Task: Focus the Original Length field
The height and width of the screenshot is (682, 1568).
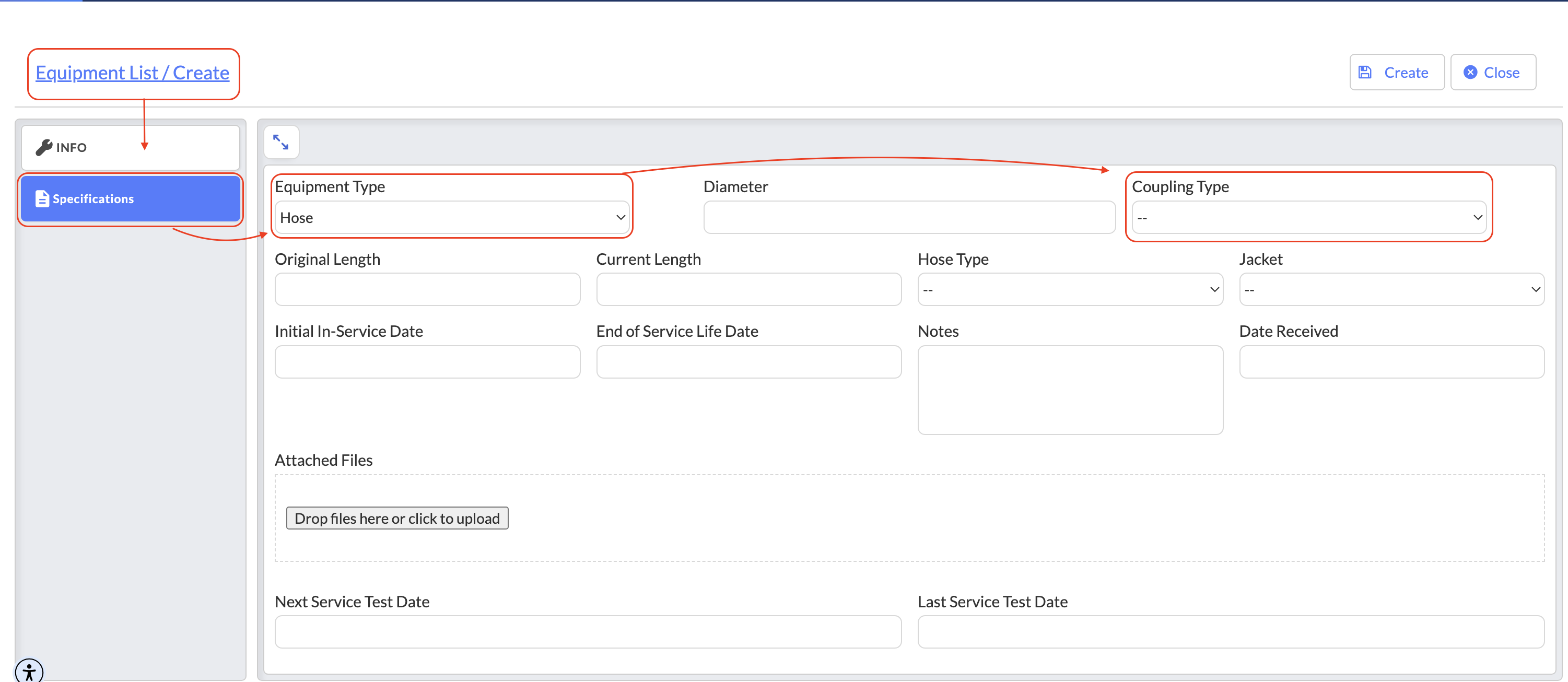Action: pyautogui.click(x=427, y=290)
